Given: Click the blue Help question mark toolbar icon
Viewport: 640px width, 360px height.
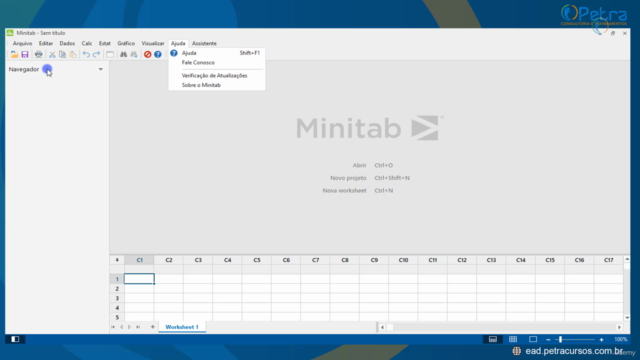Looking at the screenshot, I should pos(158,54).
